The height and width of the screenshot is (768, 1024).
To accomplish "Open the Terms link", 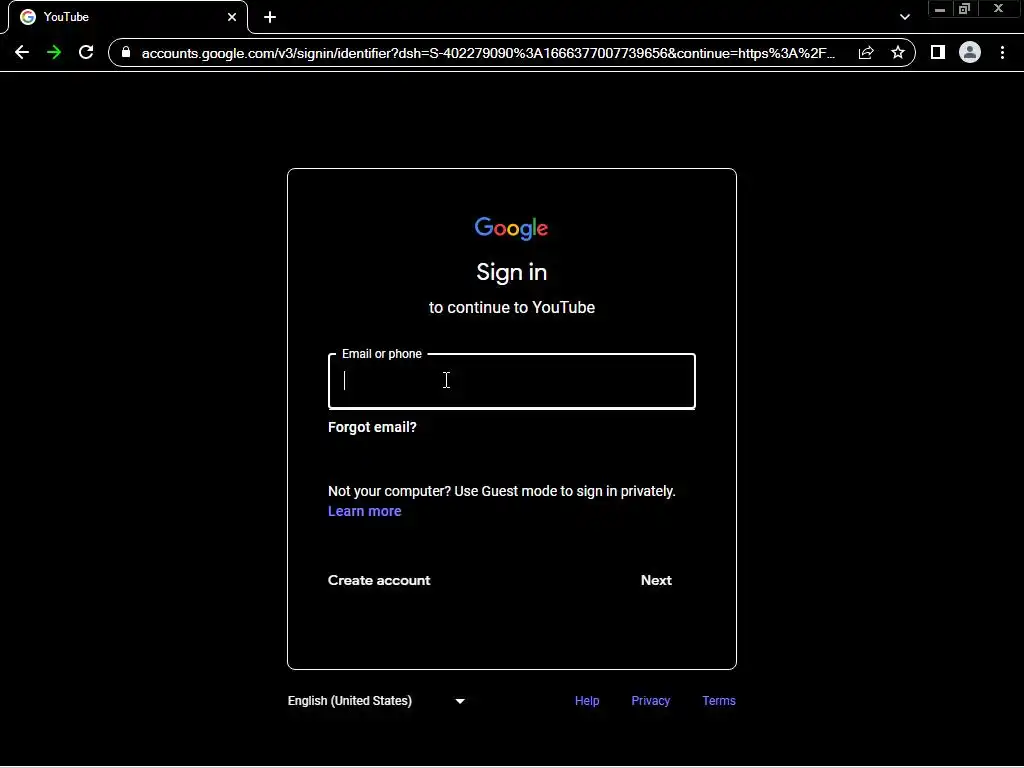I will (719, 701).
